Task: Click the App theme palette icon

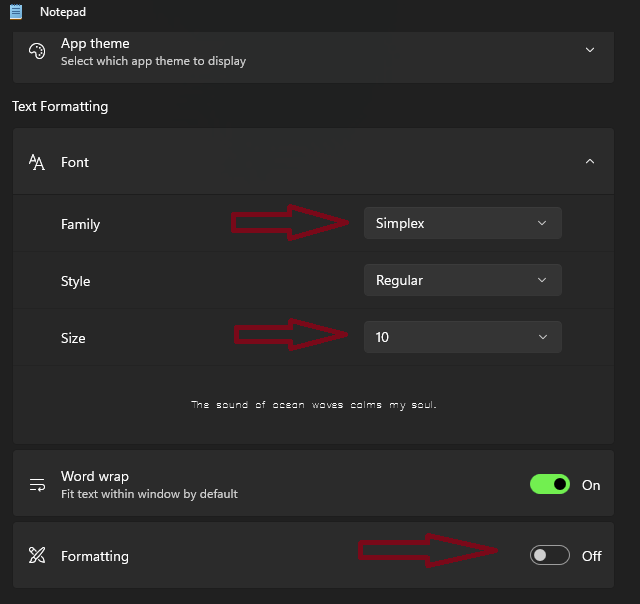Action: point(37,51)
